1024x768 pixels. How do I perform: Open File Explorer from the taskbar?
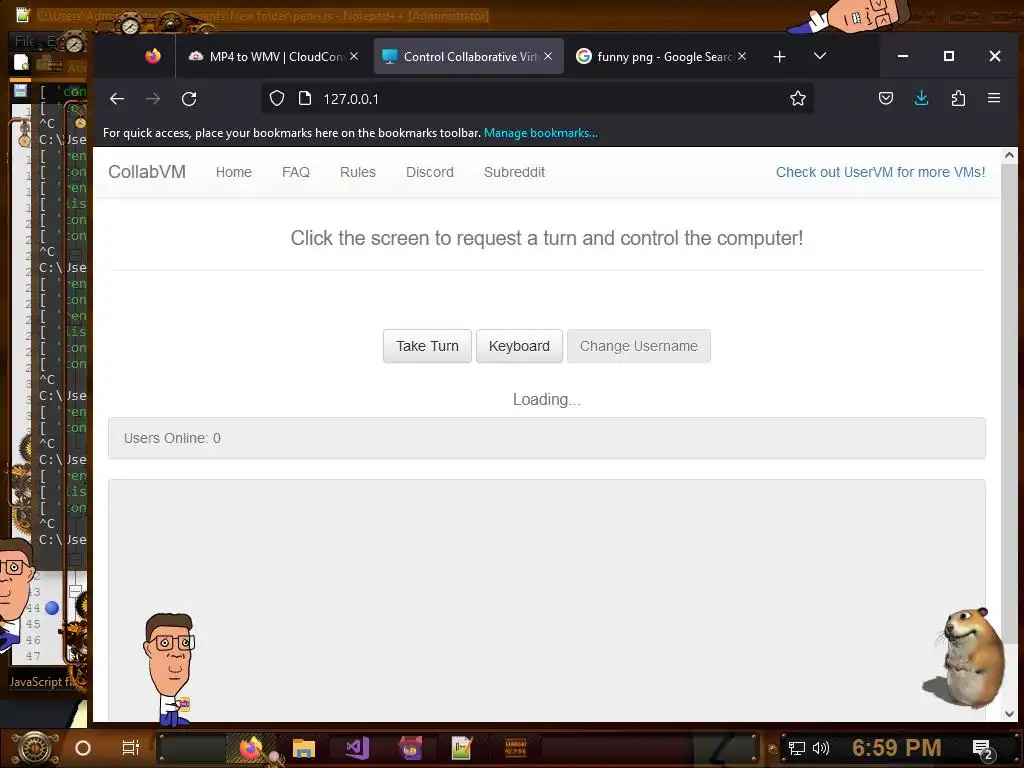[304, 748]
